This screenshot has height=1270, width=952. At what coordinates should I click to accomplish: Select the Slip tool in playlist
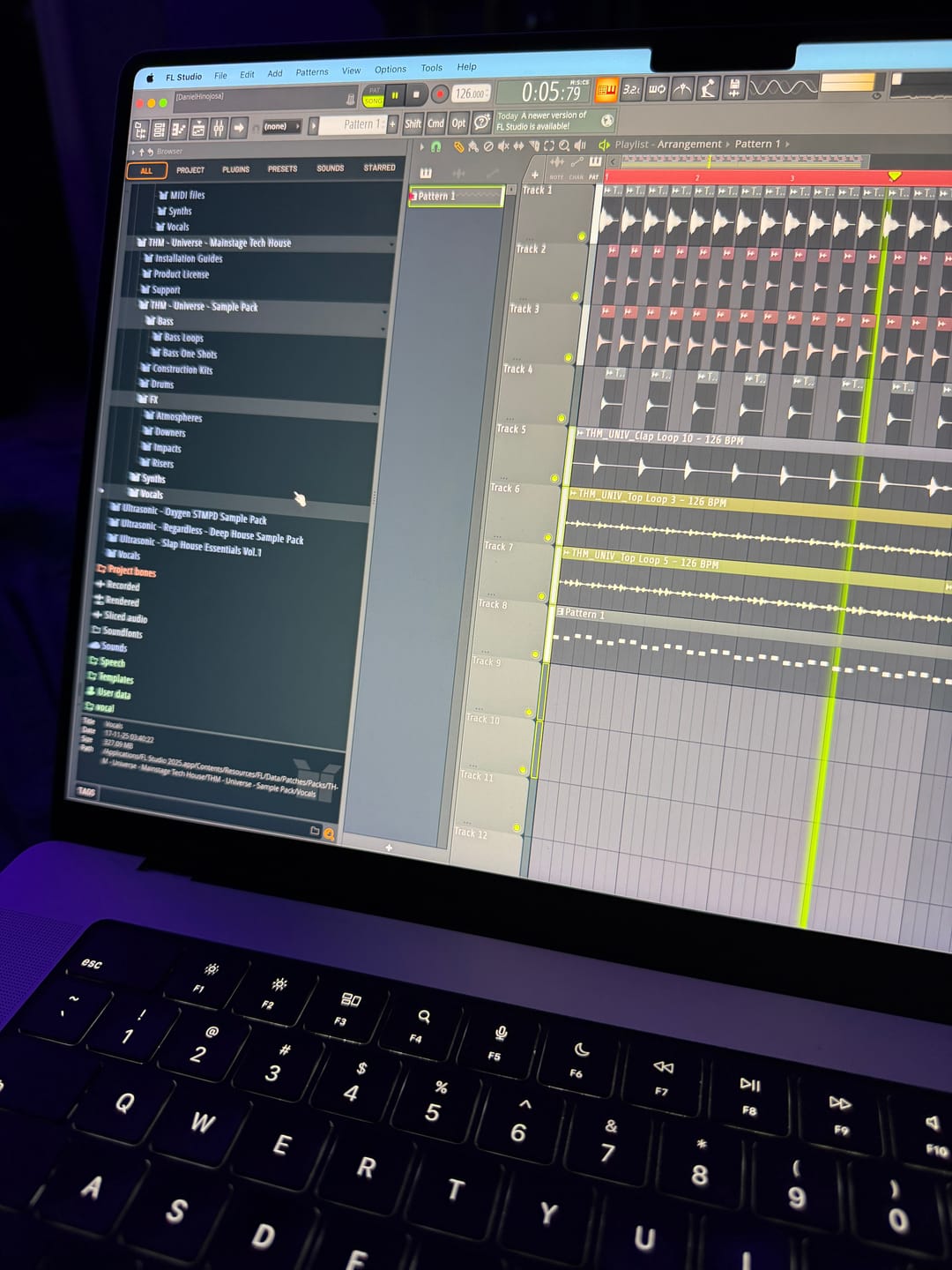point(518,146)
